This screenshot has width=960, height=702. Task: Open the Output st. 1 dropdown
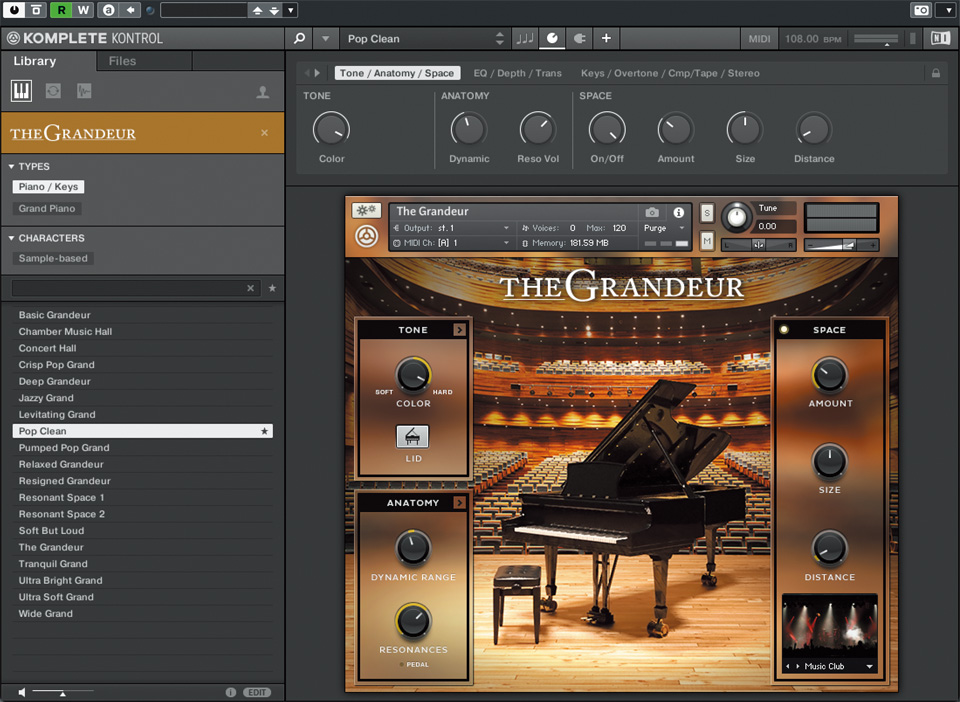451,228
